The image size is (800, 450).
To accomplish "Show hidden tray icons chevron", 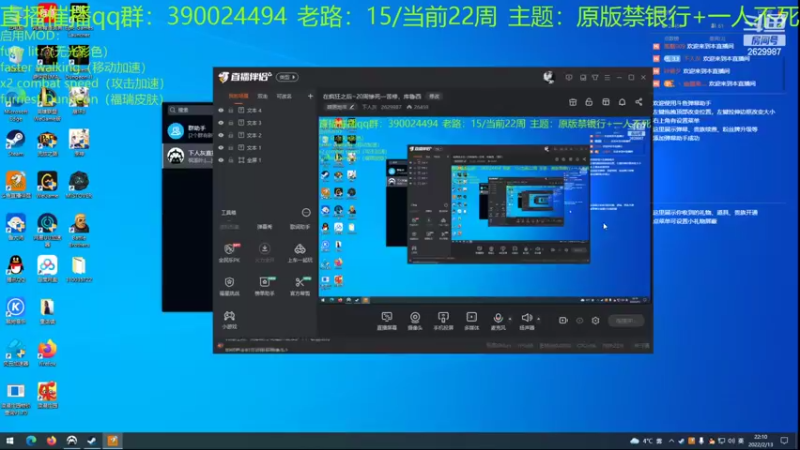I will pos(671,441).
